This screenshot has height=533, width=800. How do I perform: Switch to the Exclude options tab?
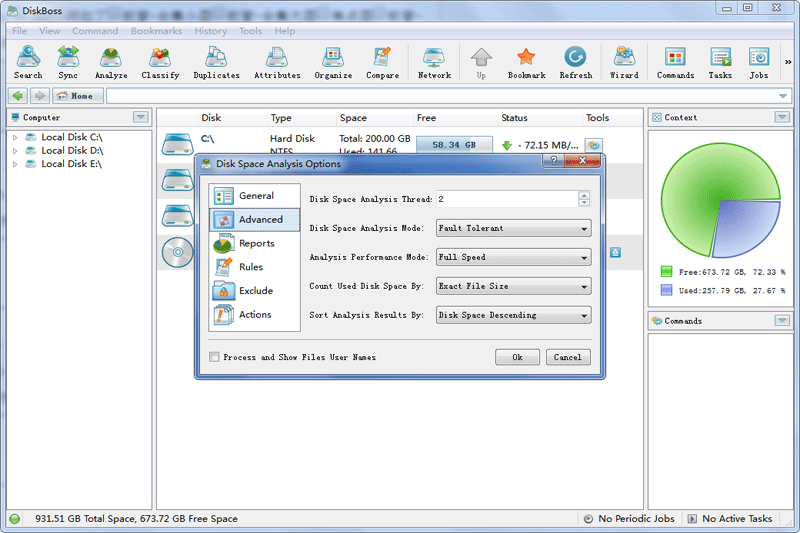(x=255, y=291)
